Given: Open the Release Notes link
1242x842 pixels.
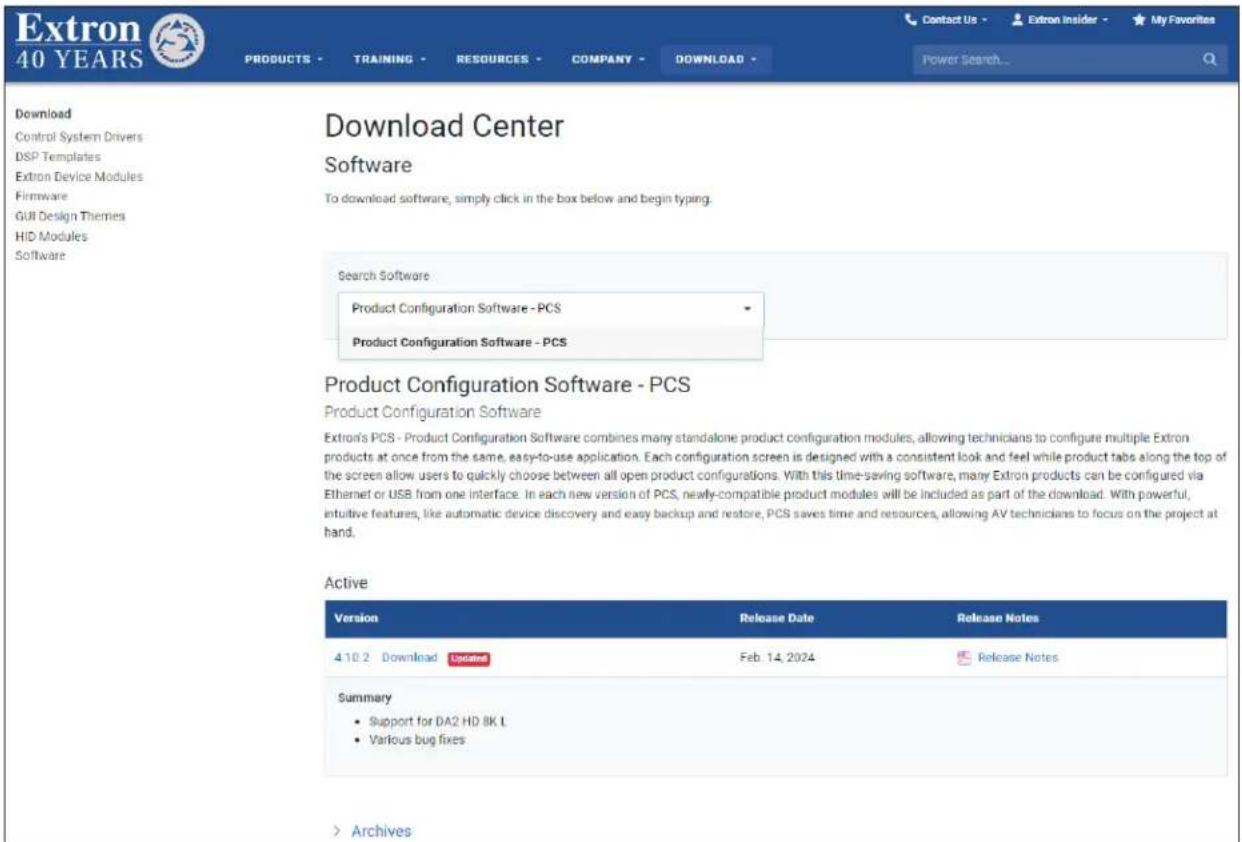Looking at the screenshot, I should click(1017, 657).
